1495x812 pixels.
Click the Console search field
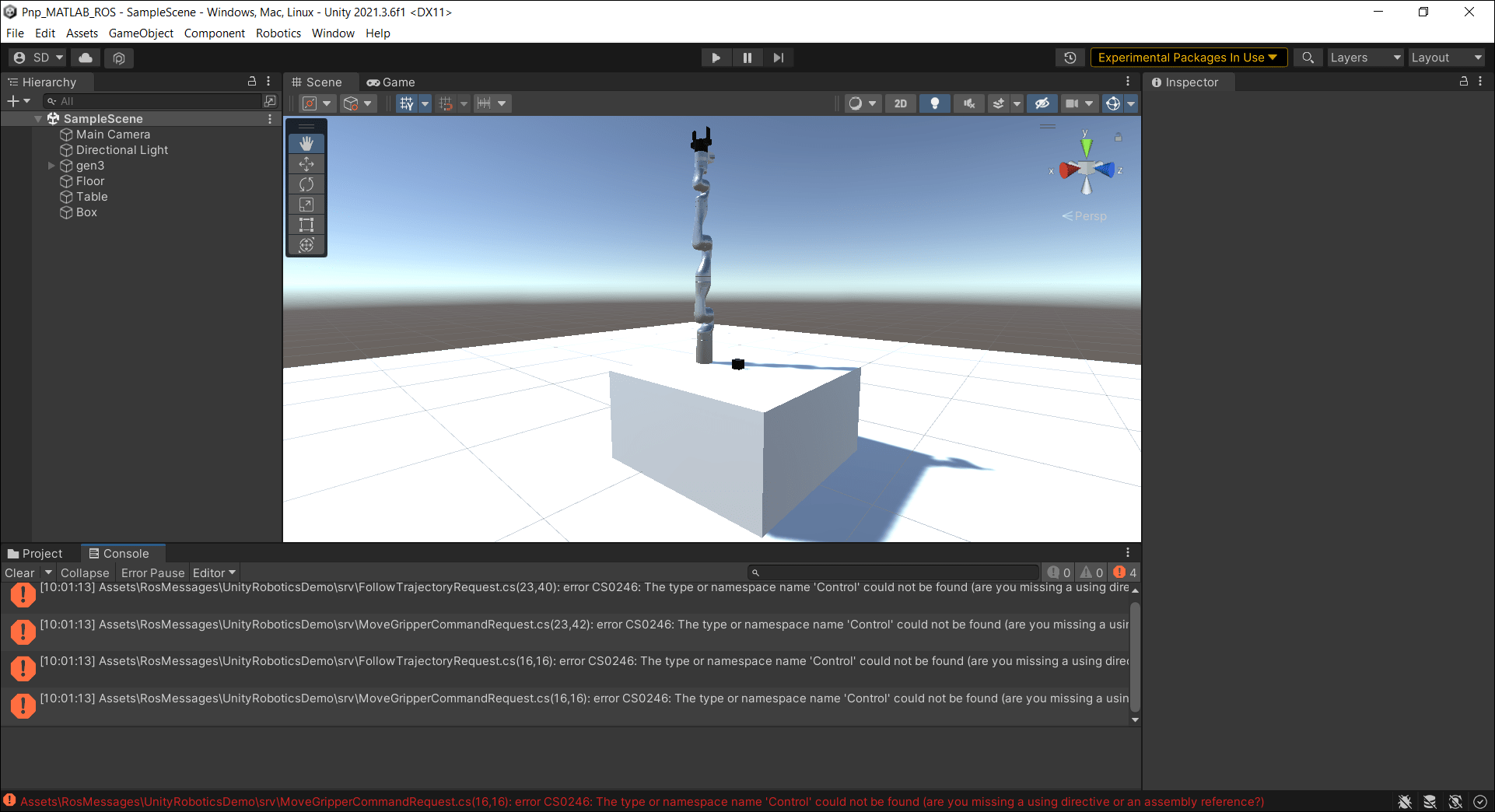(895, 572)
